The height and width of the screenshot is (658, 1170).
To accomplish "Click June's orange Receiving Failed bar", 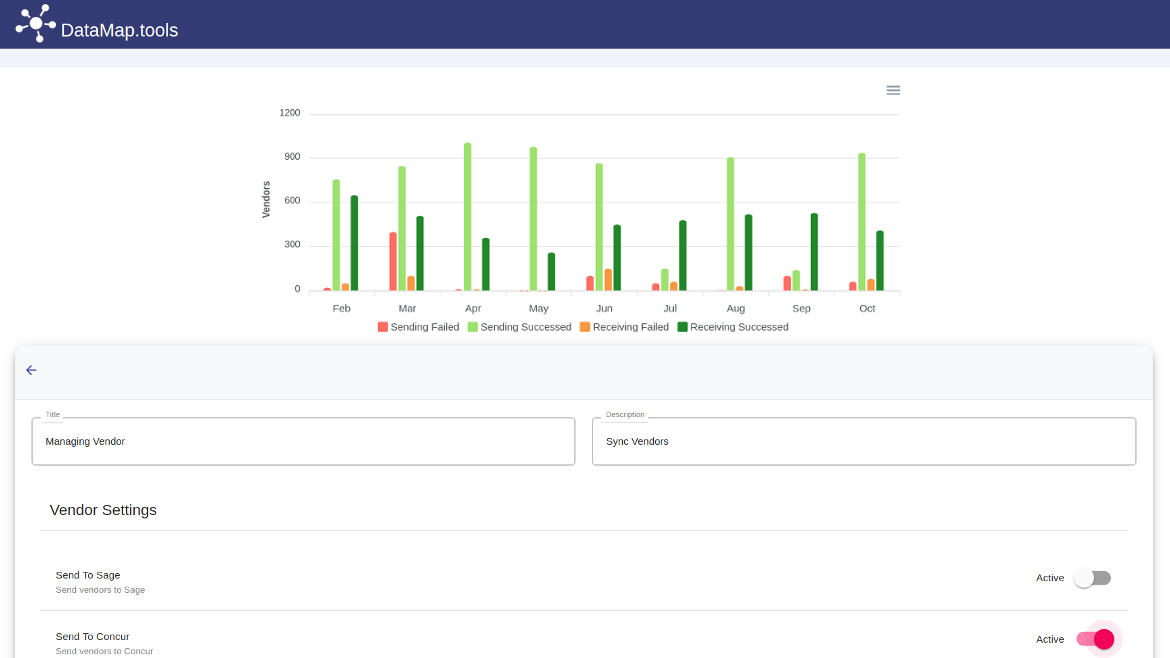I will [x=608, y=280].
